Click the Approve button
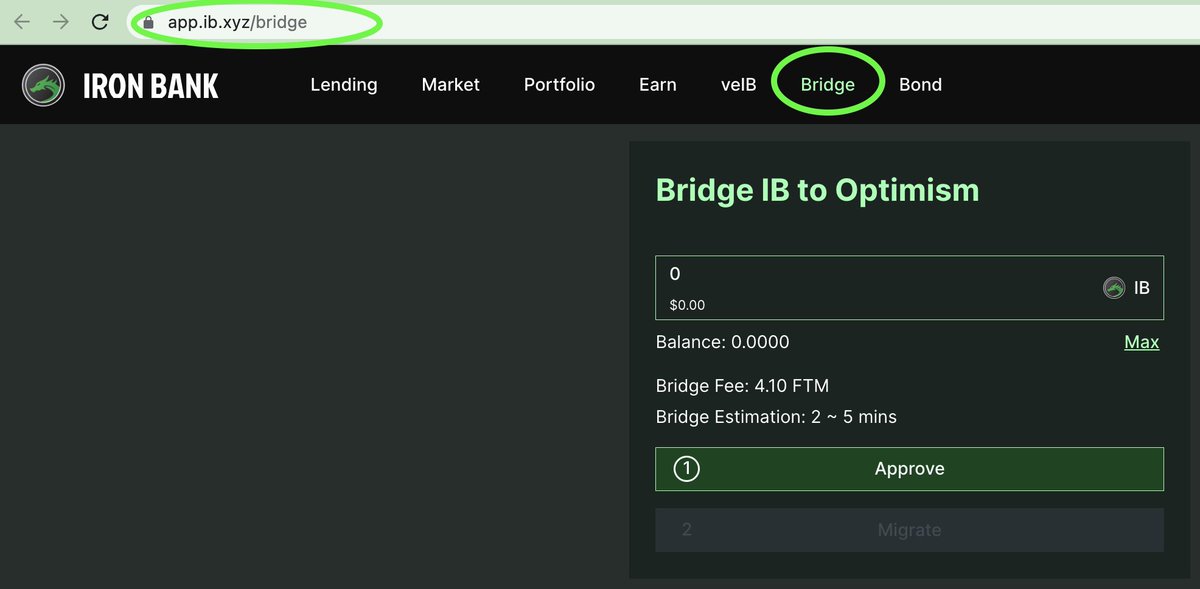 point(909,469)
